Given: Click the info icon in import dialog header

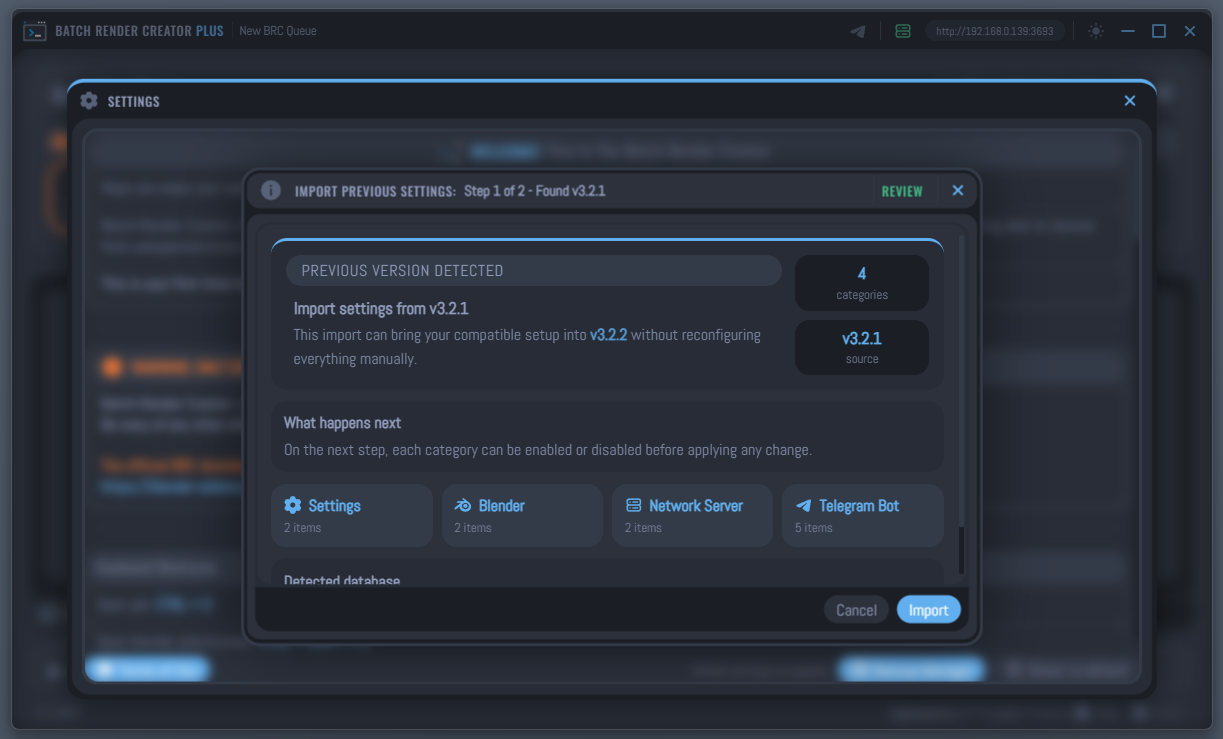Looking at the screenshot, I should (x=271, y=190).
